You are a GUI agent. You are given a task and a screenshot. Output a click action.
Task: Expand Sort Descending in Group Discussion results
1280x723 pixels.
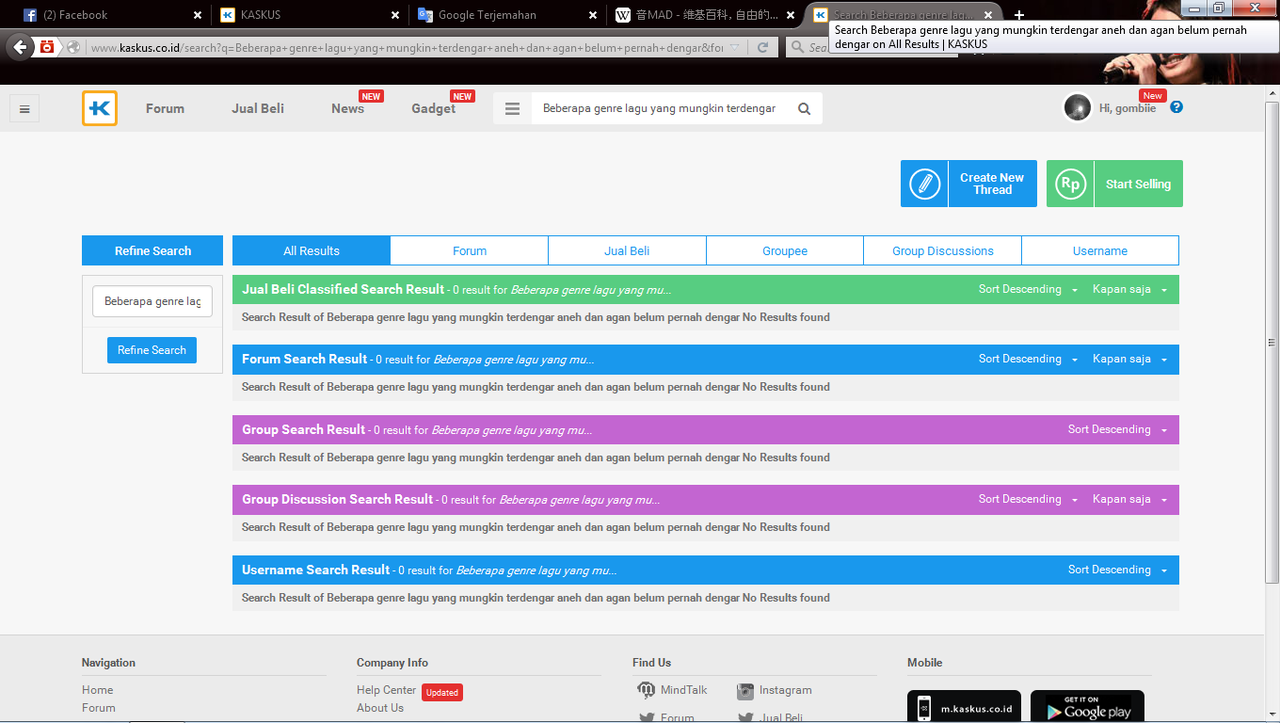[x=1028, y=499]
